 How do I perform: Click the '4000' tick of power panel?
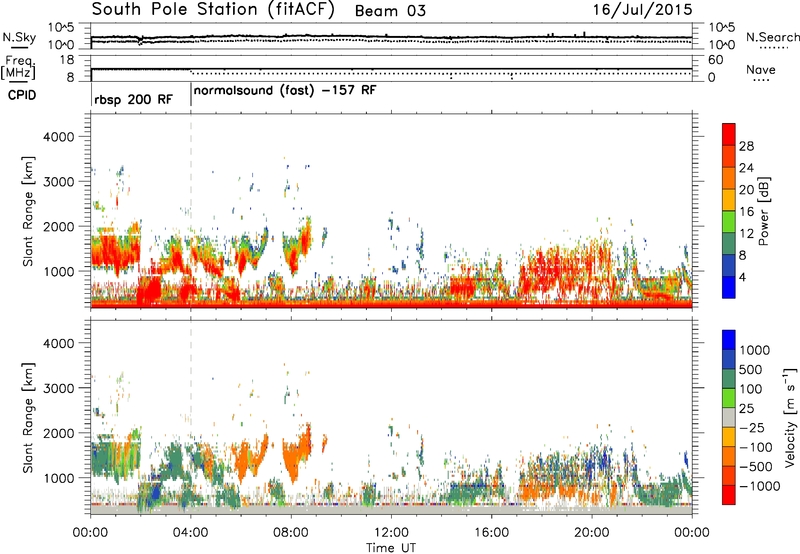tap(58, 137)
